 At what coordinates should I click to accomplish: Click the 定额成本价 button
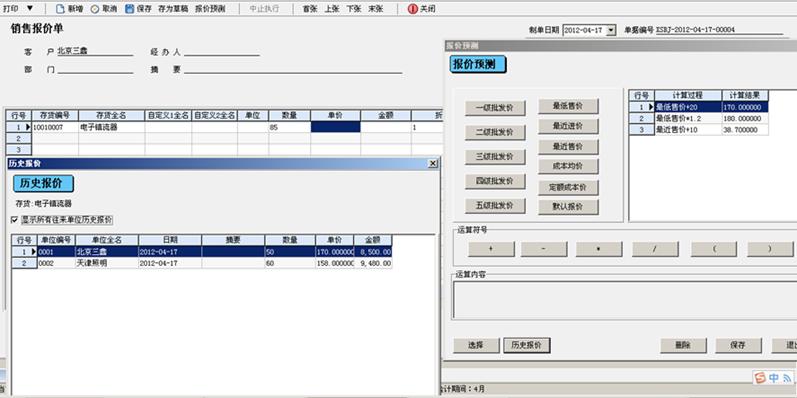[568, 187]
